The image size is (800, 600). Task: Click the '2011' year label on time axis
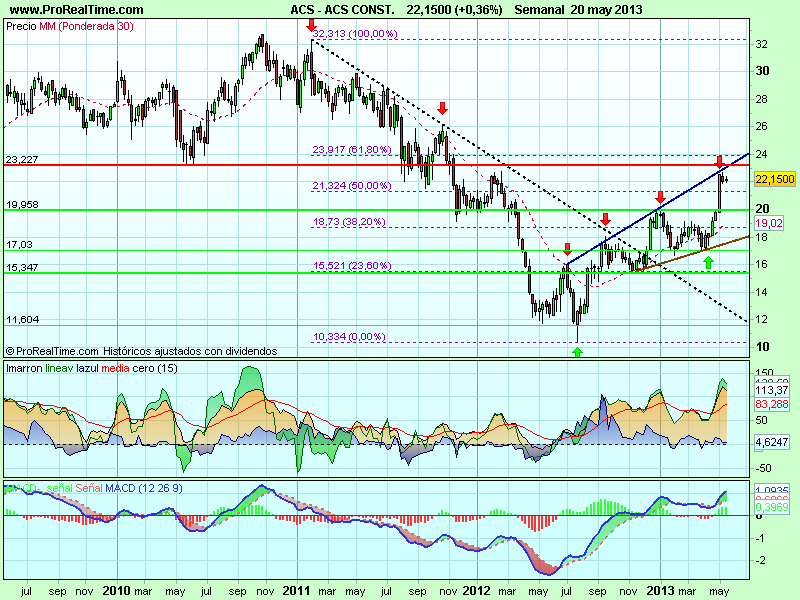296,591
